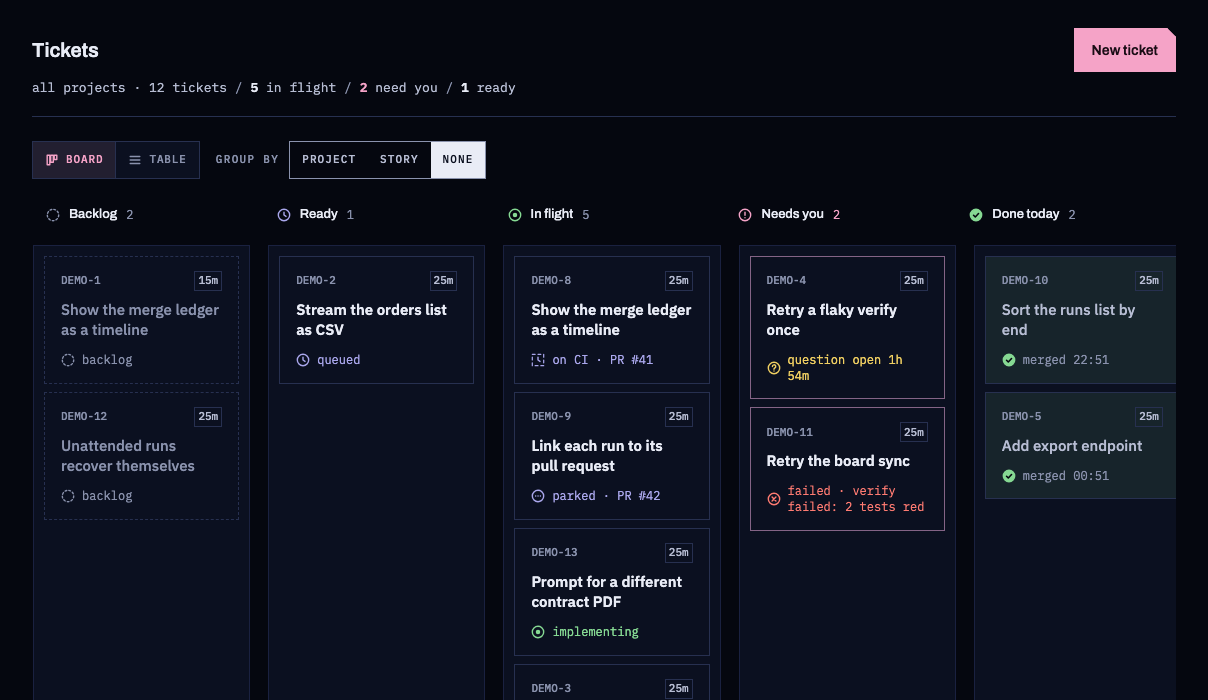Image resolution: width=1208 pixels, height=700 pixels.
Task: Click the 25m badge on DEMO-13
Action: pyautogui.click(x=679, y=553)
